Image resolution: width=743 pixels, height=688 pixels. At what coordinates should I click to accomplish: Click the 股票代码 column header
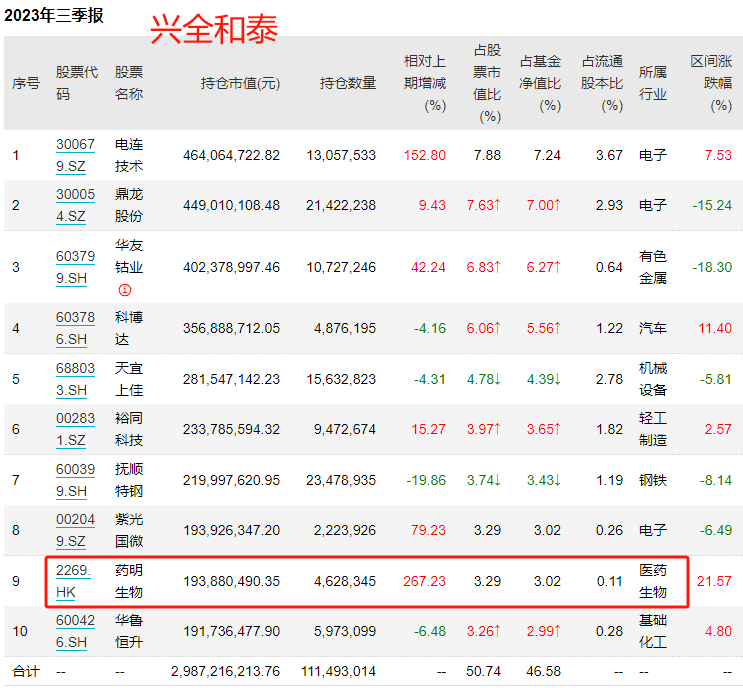coord(77,83)
